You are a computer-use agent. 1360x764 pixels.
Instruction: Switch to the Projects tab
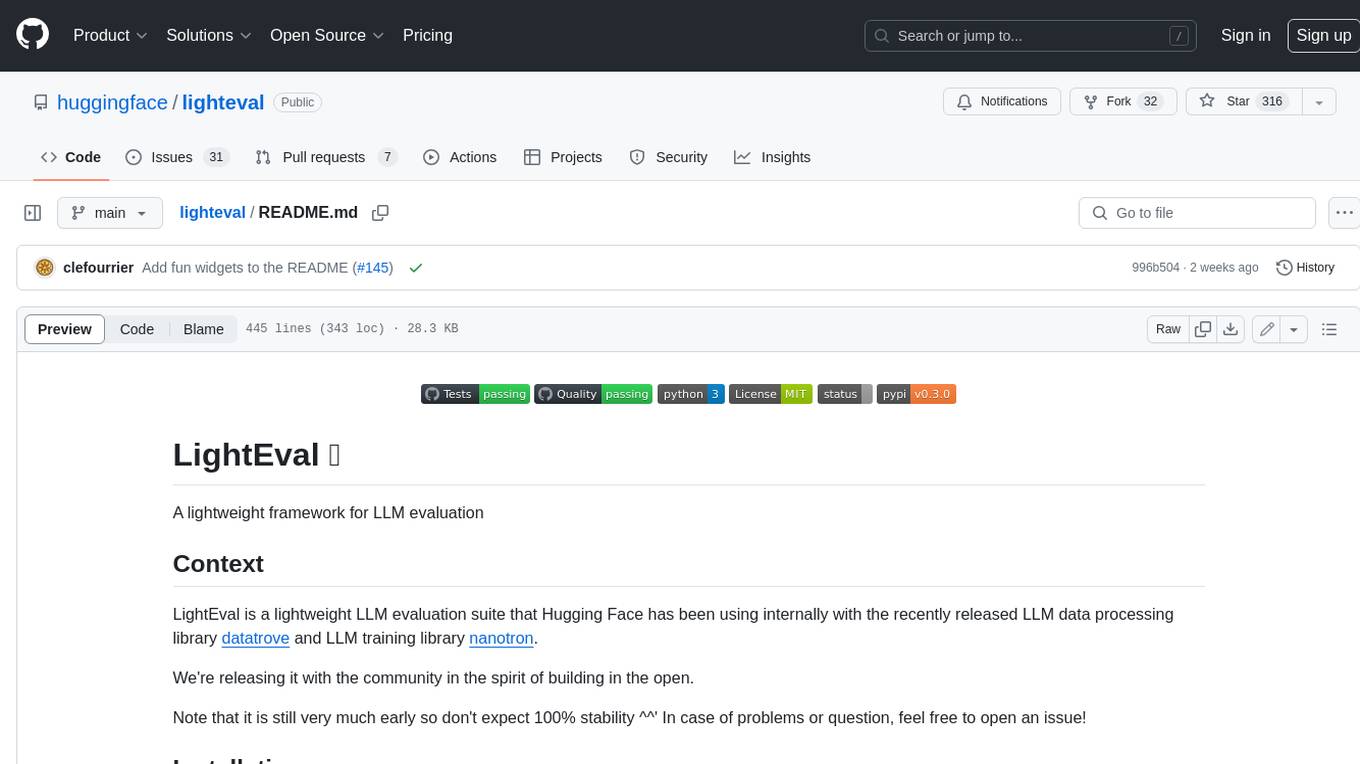pyautogui.click(x=563, y=157)
